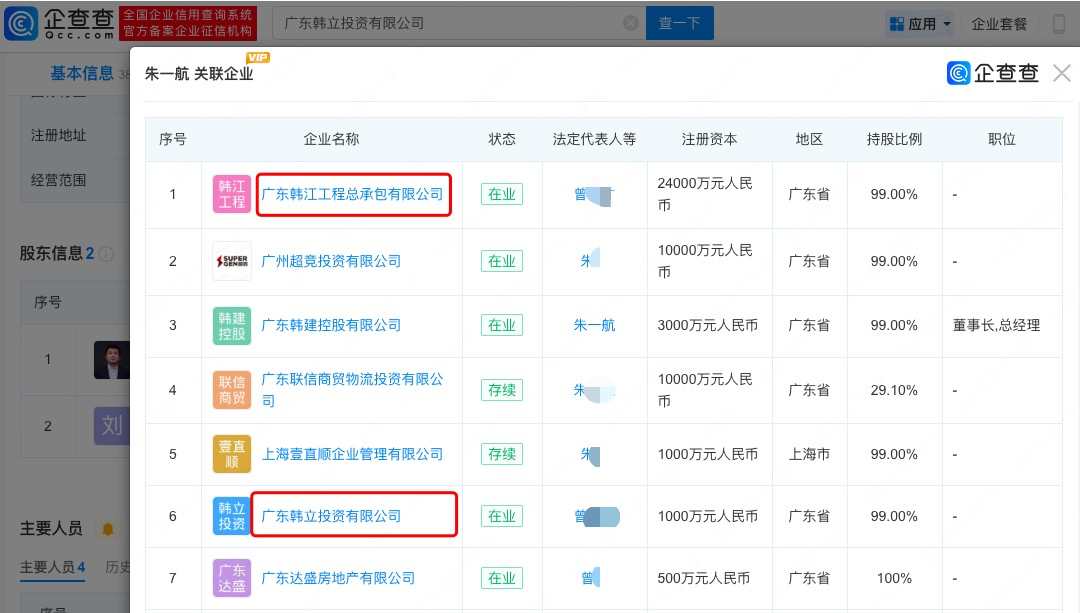Click the 持股比例 column header
The image size is (1080, 613).
tap(894, 139)
